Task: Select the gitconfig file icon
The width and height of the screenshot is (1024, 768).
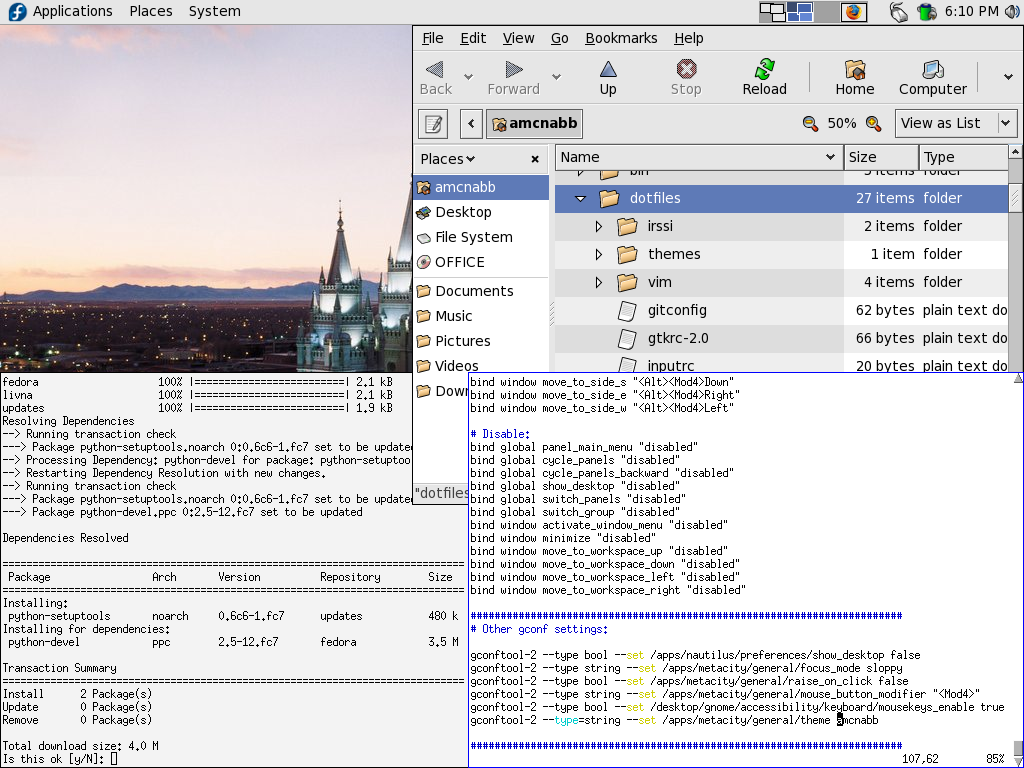Action: click(627, 311)
